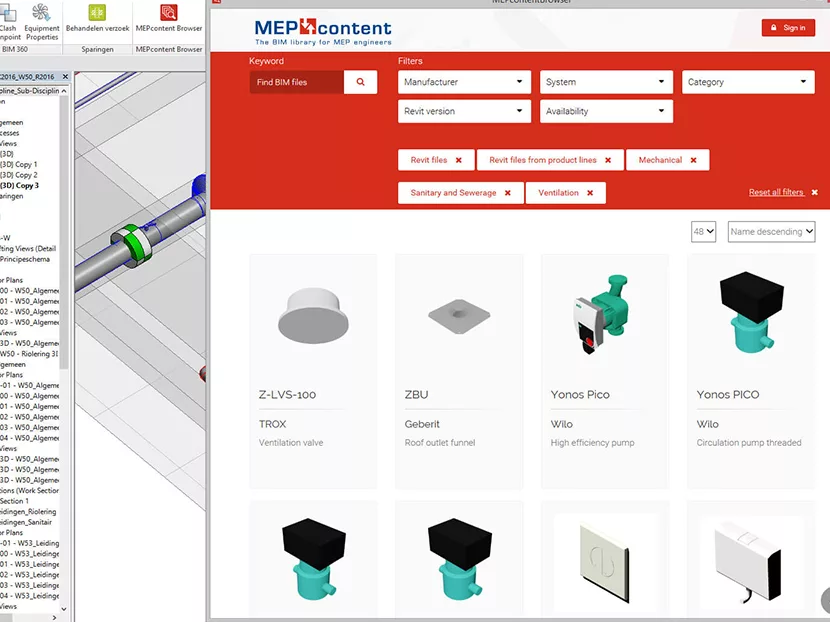Image resolution: width=830 pixels, height=622 pixels.
Task: Click the search magnifier button
Action: [x=360, y=82]
